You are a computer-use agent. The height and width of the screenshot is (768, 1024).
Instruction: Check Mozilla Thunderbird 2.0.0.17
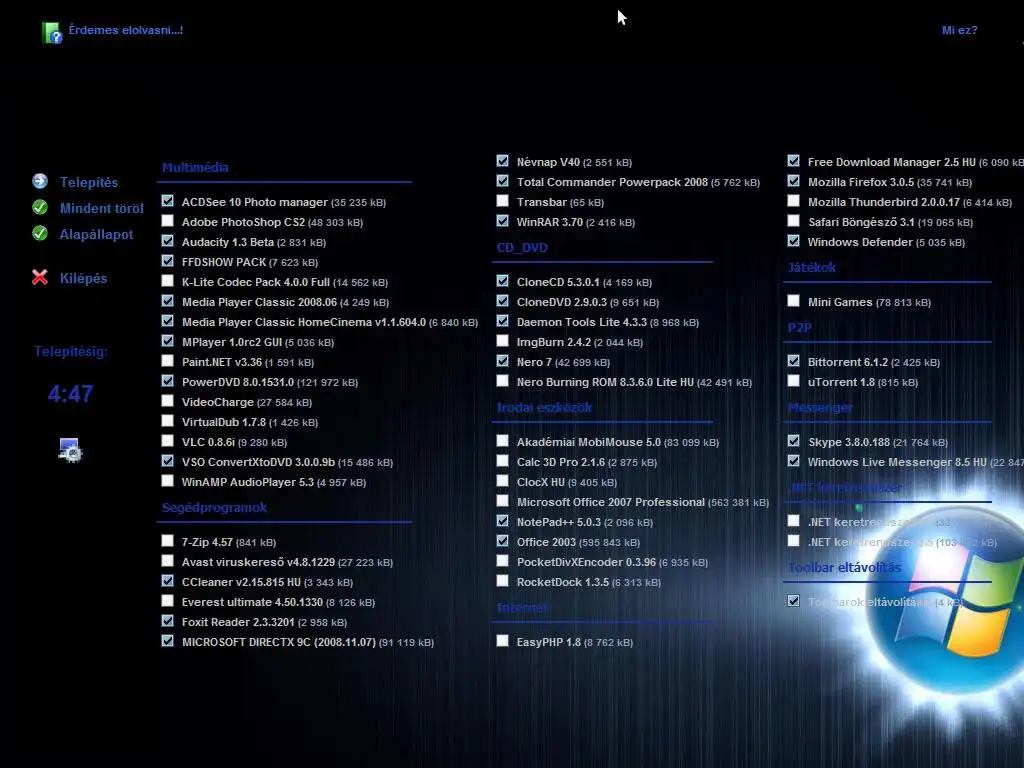tap(793, 200)
